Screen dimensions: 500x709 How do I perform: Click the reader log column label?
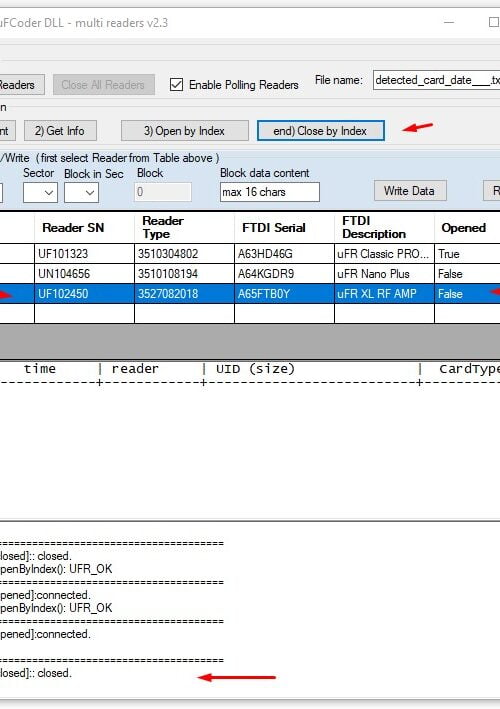135,369
